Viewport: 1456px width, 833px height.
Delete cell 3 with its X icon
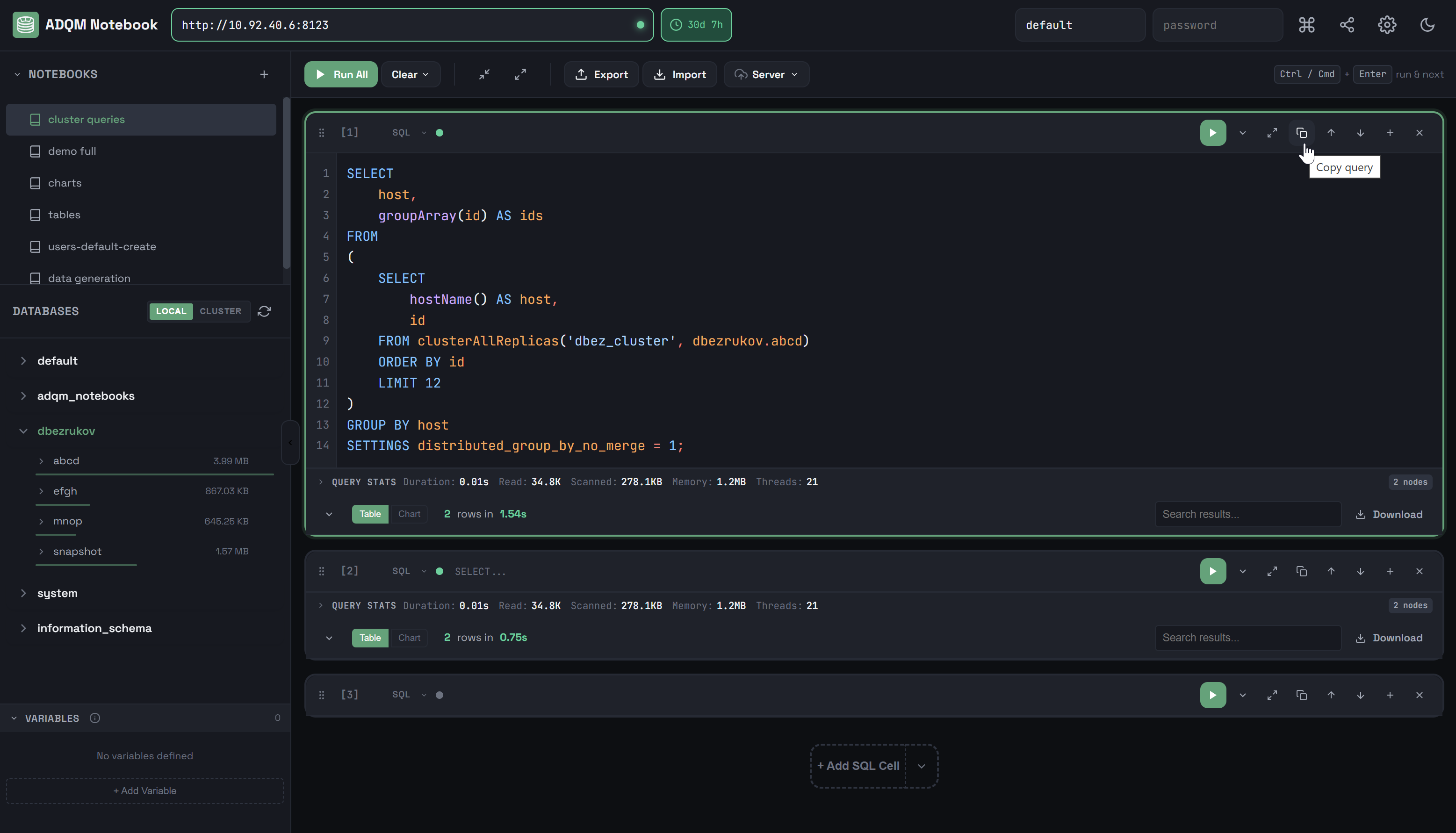[1419, 695]
